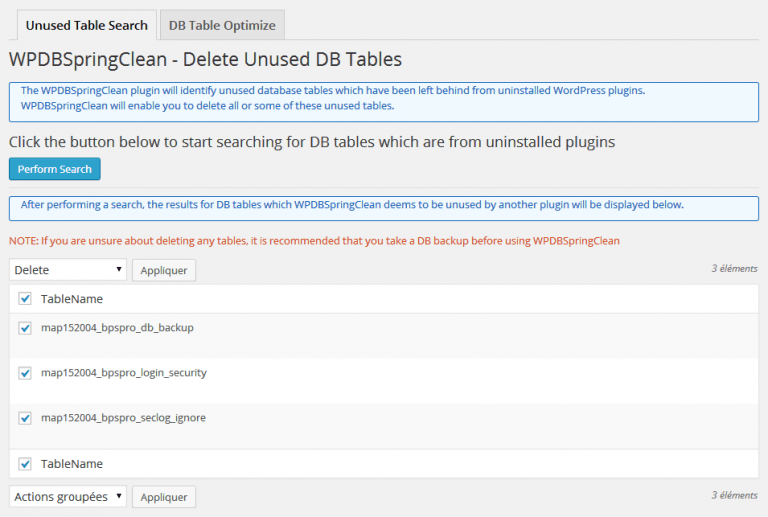Click the map152004_bpspro_seclog_ignore table name

(123, 418)
